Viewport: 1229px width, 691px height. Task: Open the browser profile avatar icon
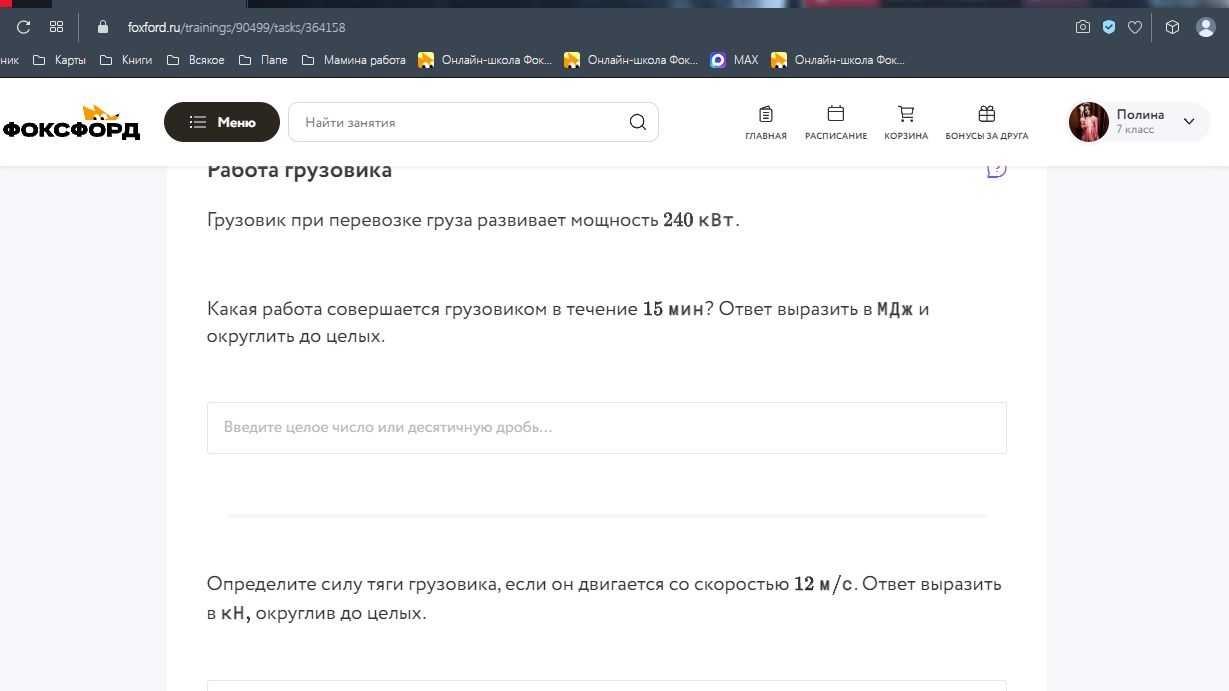[1206, 27]
